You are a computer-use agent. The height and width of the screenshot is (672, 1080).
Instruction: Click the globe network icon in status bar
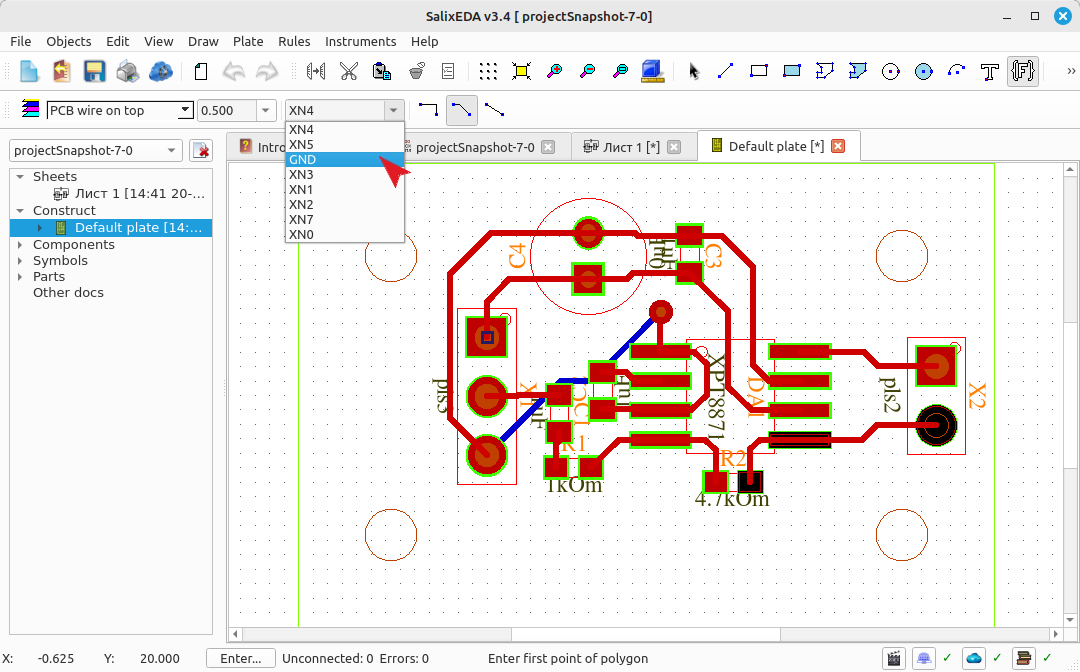924,658
